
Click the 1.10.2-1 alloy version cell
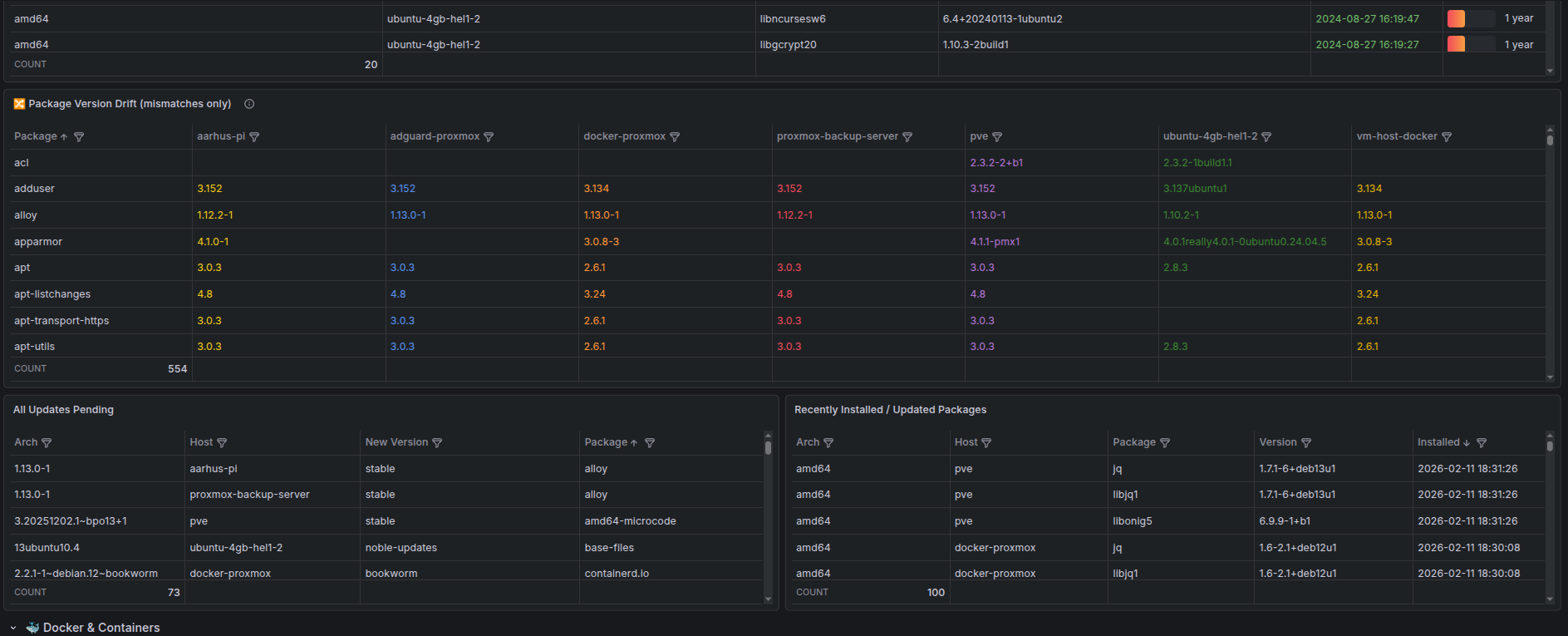point(1181,215)
